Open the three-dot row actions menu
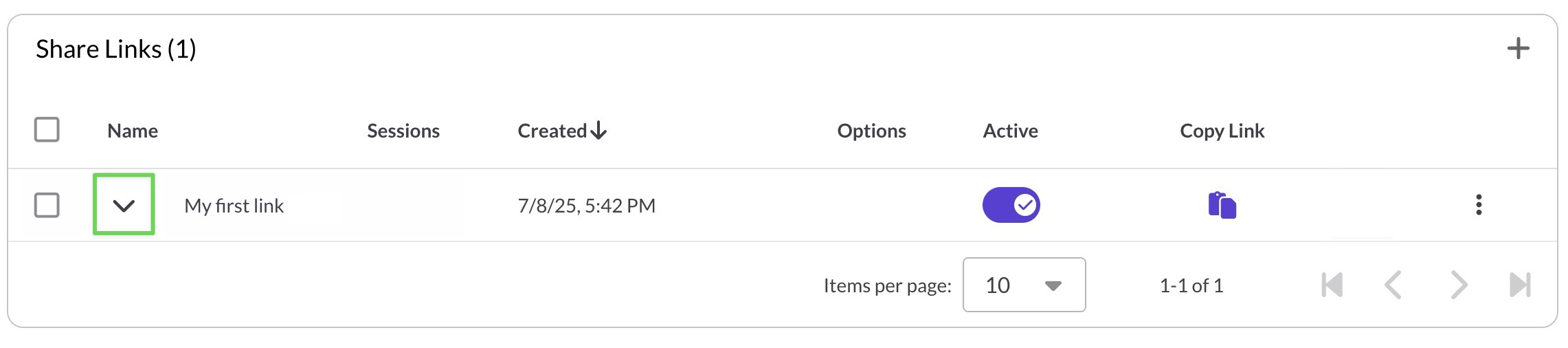Image resolution: width=1568 pixels, height=348 pixels. pos(1479,205)
